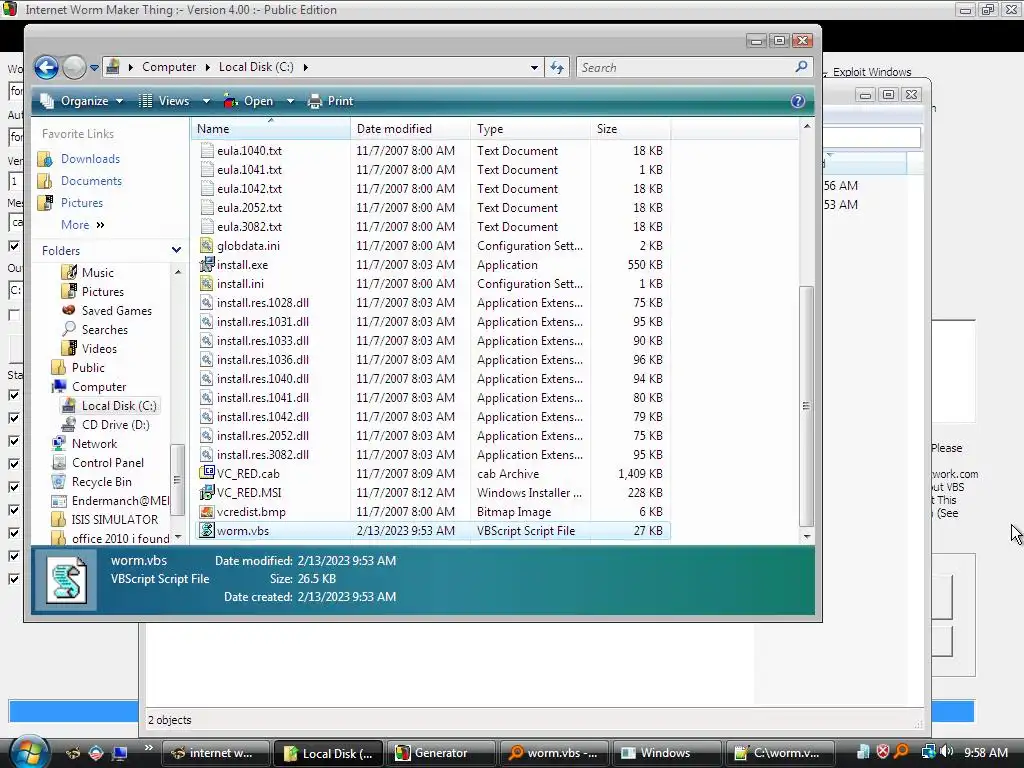Click Open in the Explorer toolbar
Viewport: 1024px width, 768px height.
pos(249,101)
